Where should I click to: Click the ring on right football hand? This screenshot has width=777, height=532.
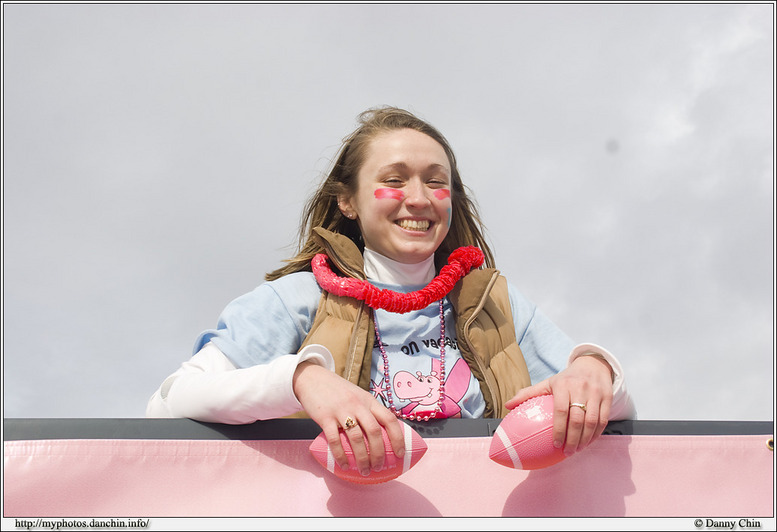point(578,406)
